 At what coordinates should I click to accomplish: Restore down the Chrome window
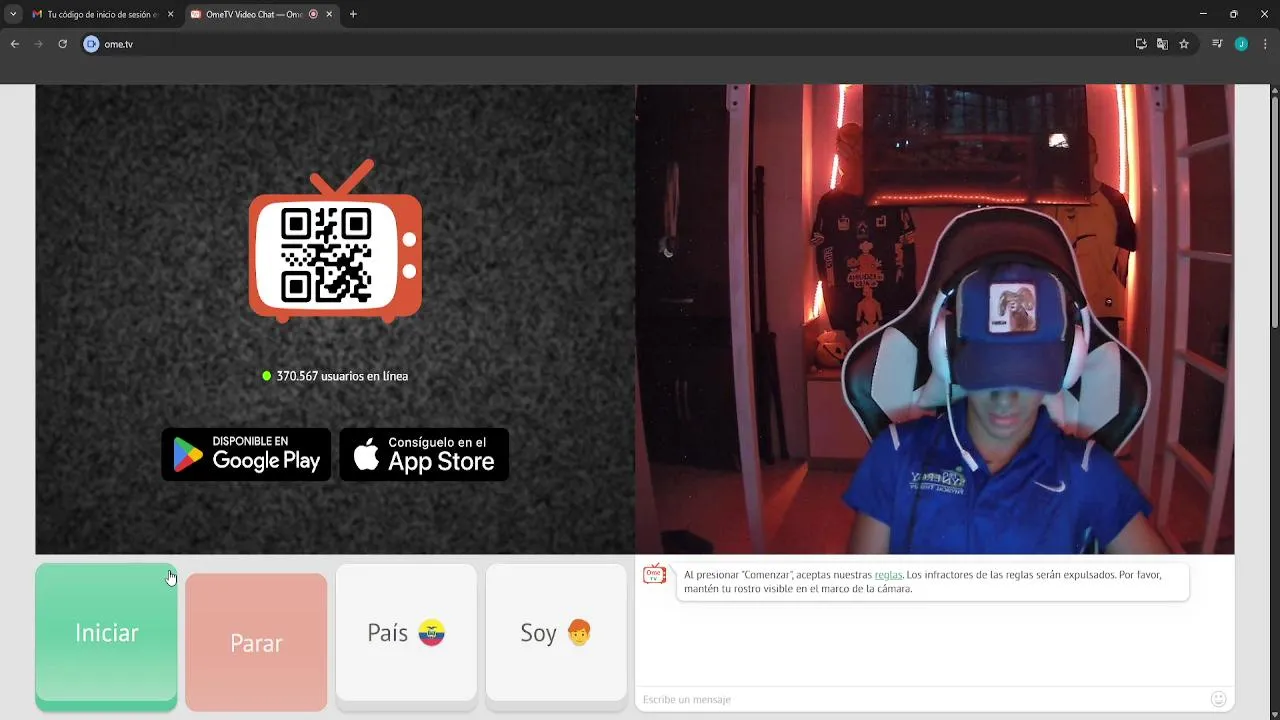[x=1233, y=14]
